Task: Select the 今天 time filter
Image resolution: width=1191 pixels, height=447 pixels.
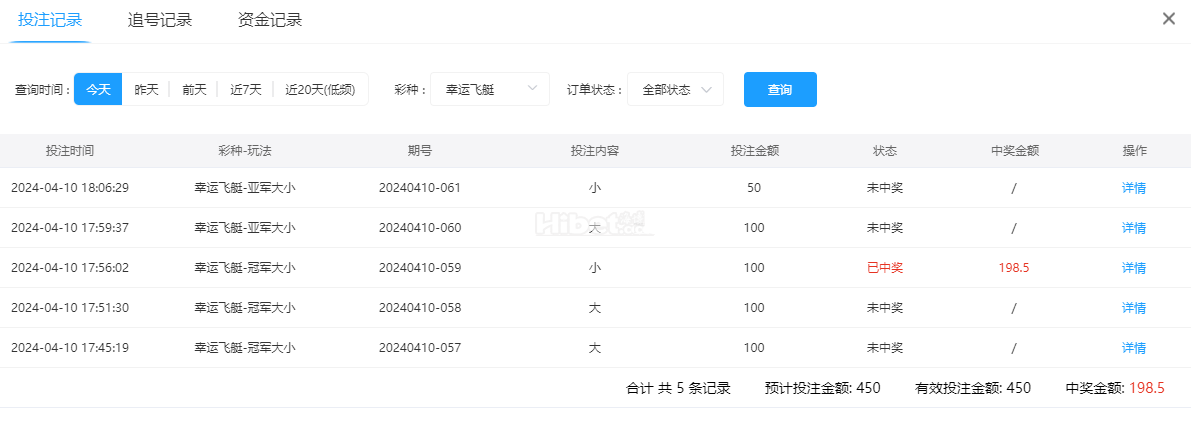Action: pyautogui.click(x=98, y=89)
